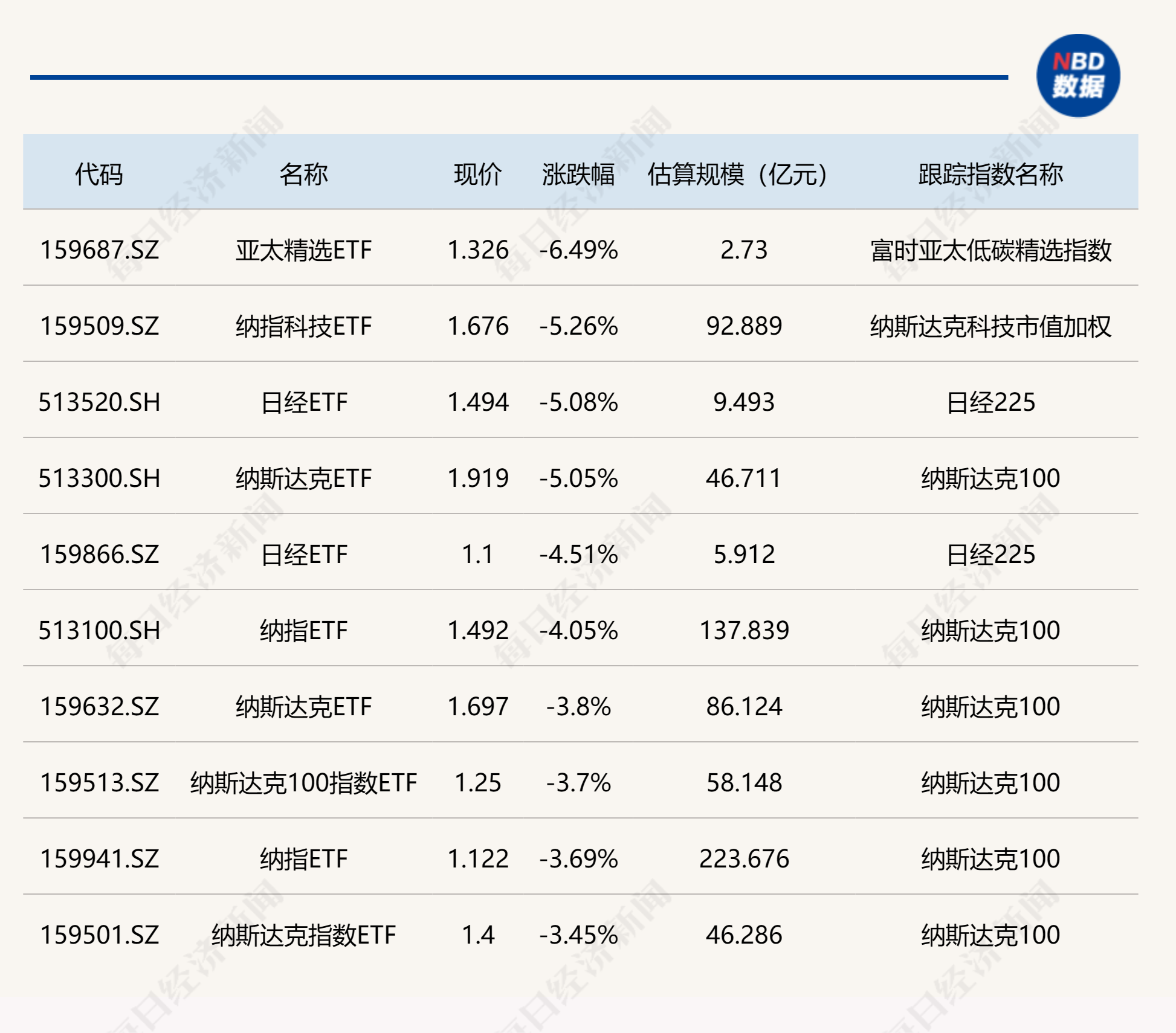
Task: Click the scale value 2.73
Action: point(744,250)
